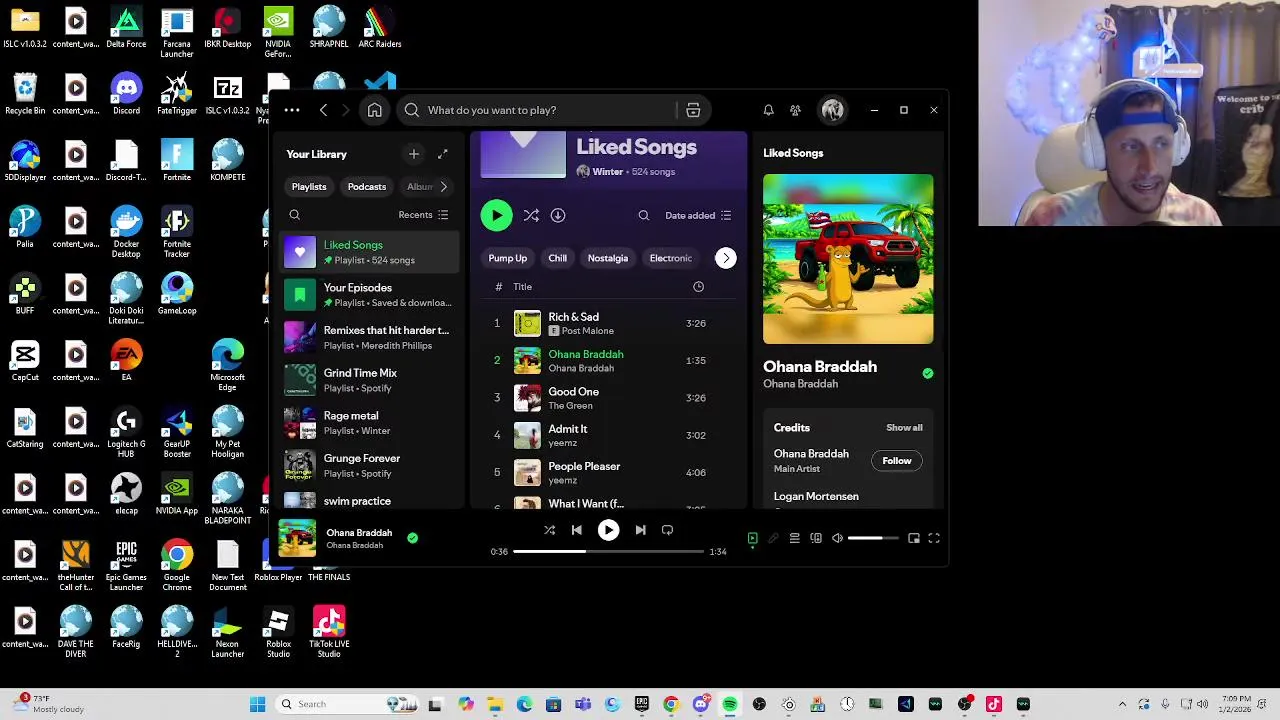Open the user profile avatar menu
The height and width of the screenshot is (720, 1280).
(x=832, y=110)
